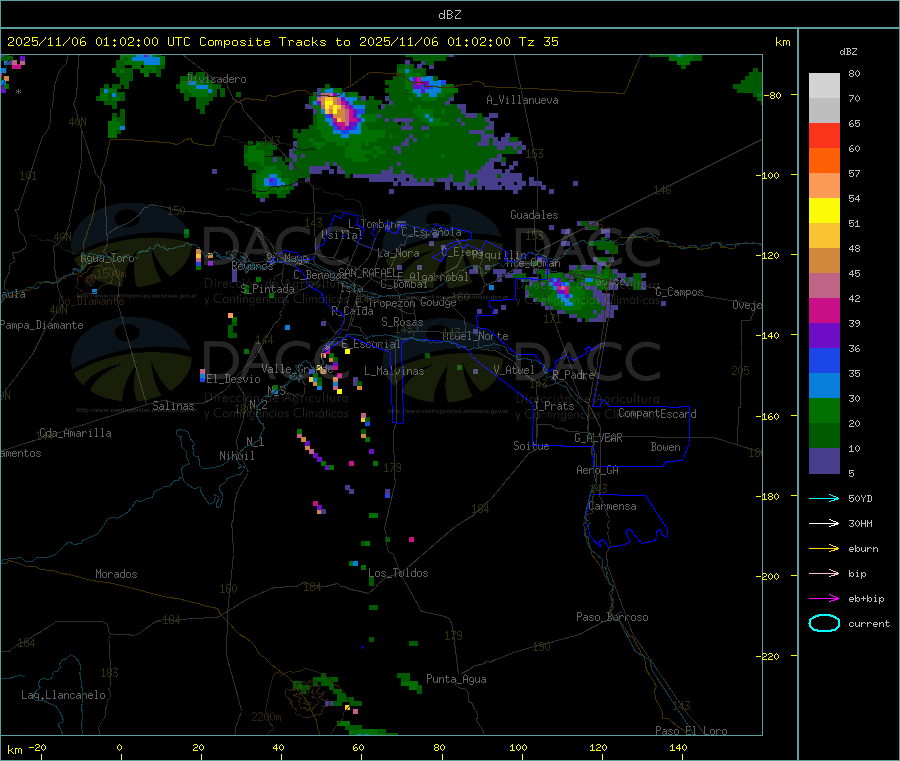The width and height of the screenshot is (900, 761).
Task: Click the cyan 50YD arrow legend icon
Action: click(x=824, y=498)
